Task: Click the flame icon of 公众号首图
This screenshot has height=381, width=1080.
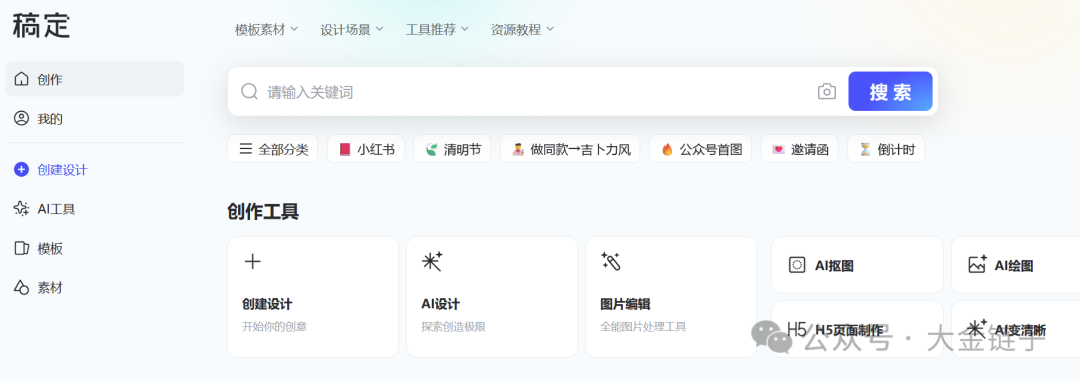Action: (x=667, y=149)
